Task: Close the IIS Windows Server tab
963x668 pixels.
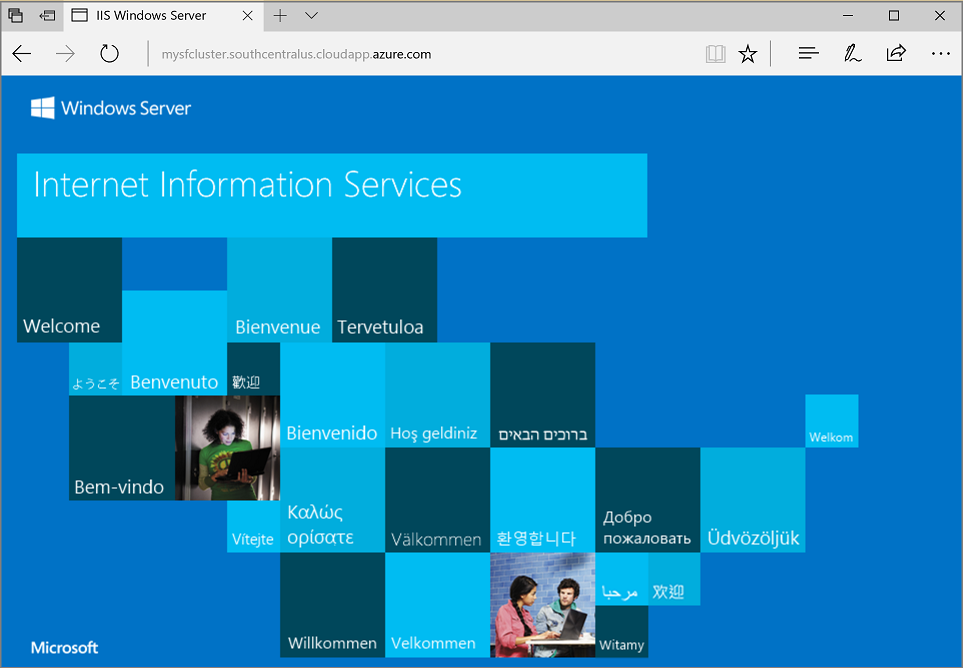Action: [x=247, y=16]
